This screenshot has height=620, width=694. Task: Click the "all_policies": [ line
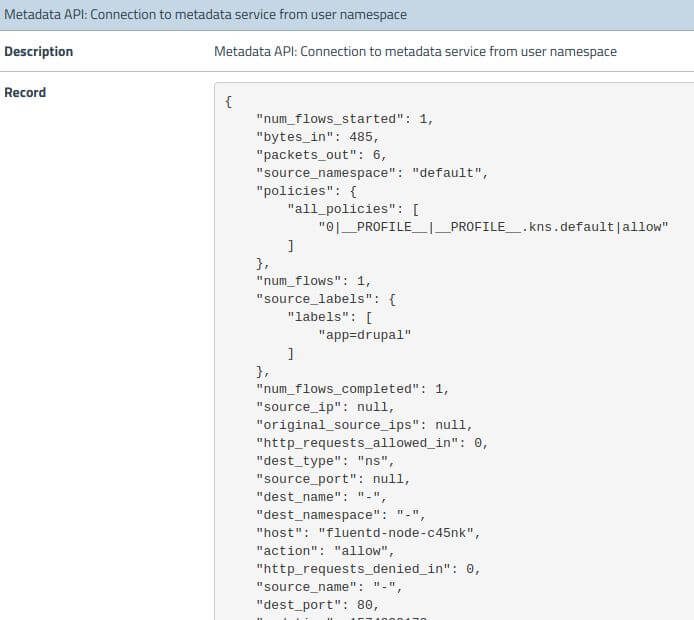(x=353, y=209)
